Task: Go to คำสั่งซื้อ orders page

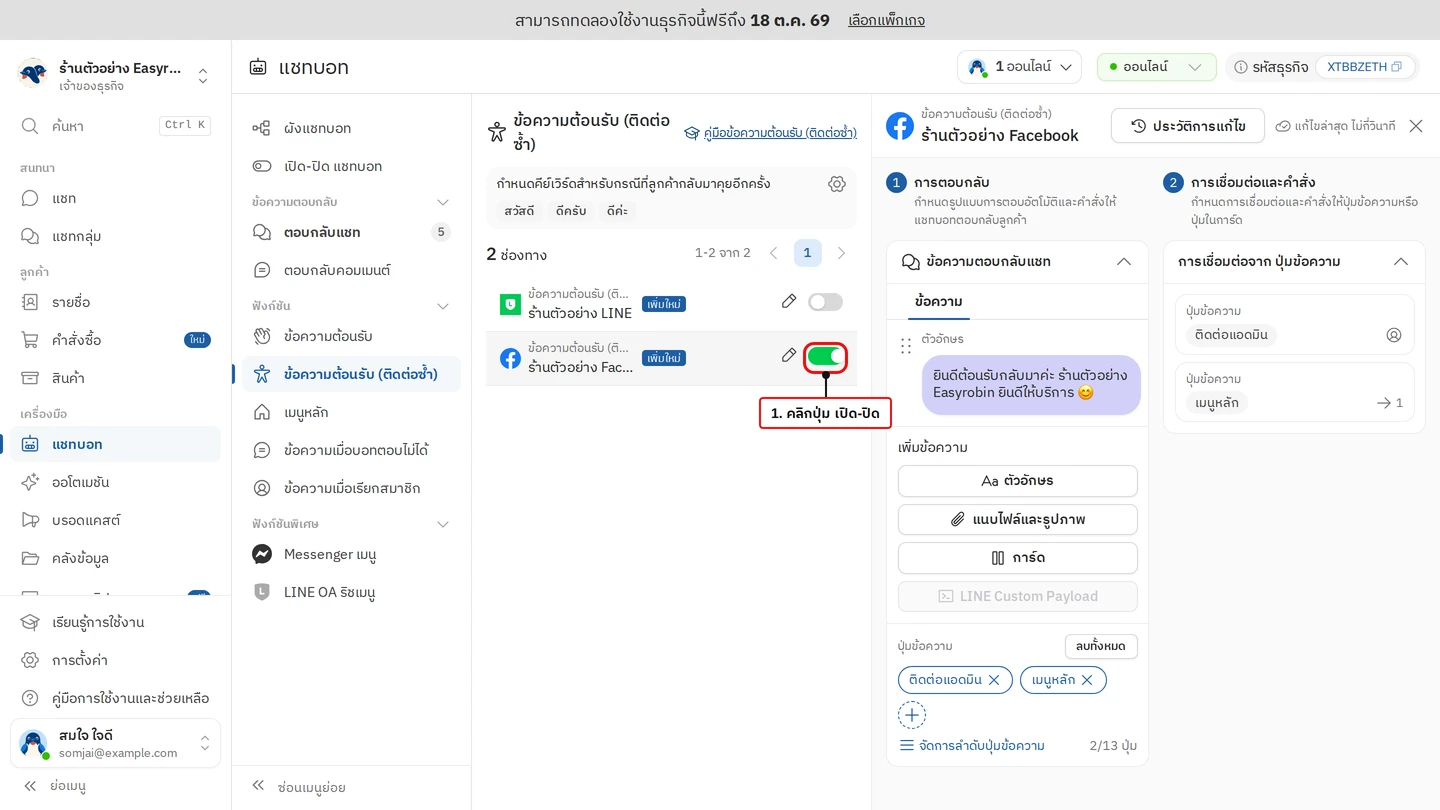Action: [x=115, y=340]
